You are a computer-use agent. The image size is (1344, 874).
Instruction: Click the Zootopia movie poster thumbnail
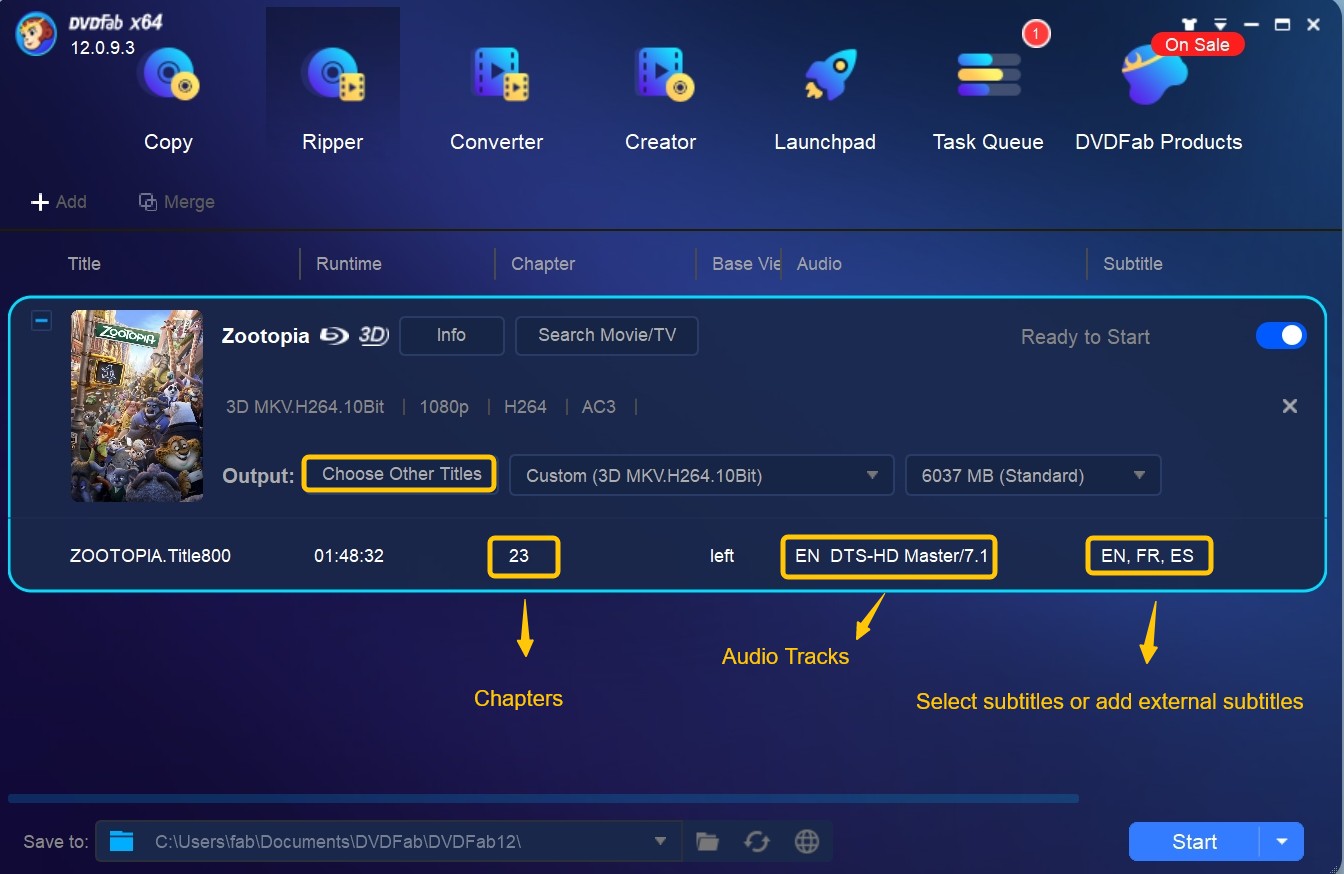[x=137, y=405]
